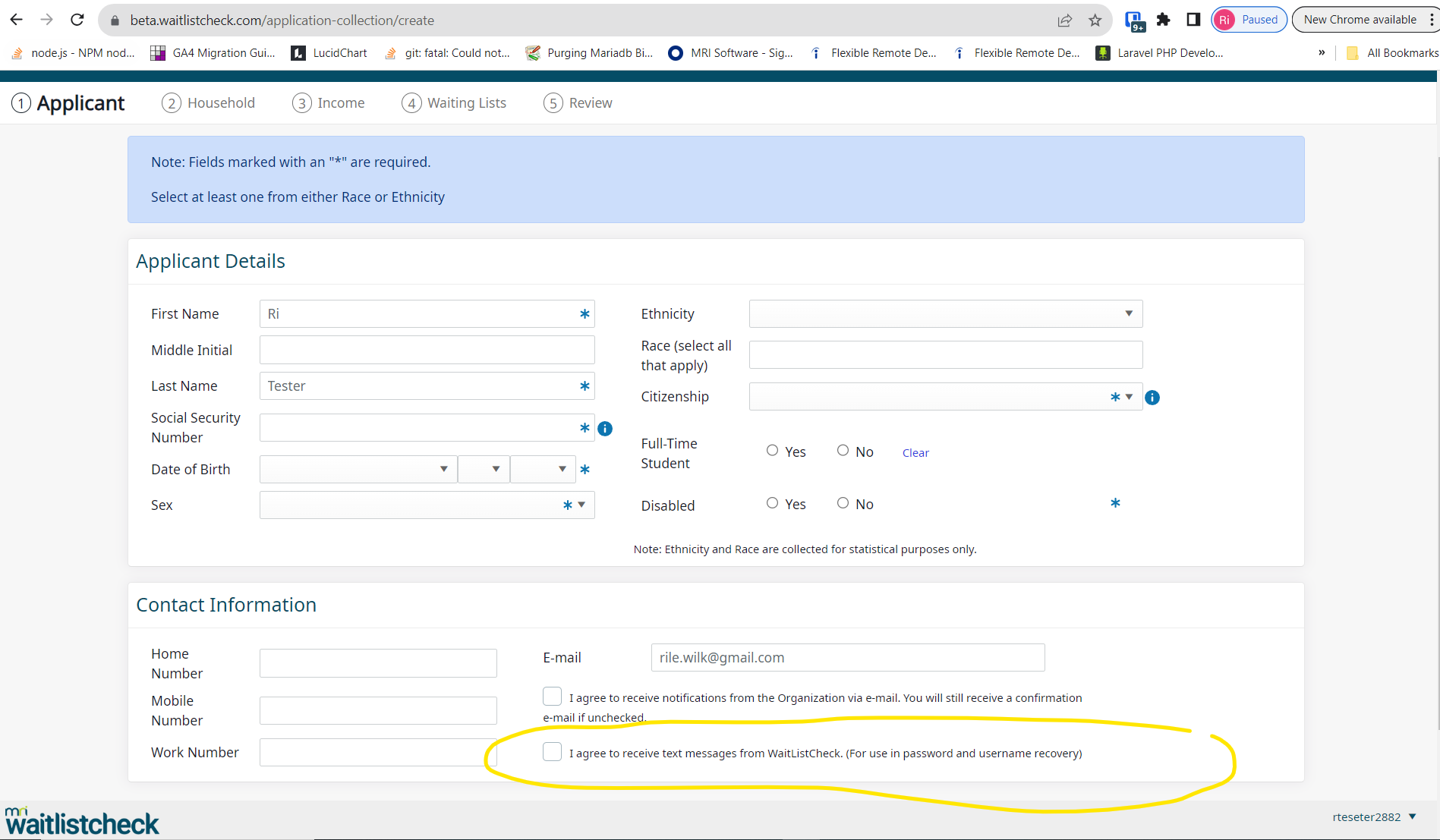This screenshot has width=1440, height=840.
Task: Open the Citizenship dropdown
Action: 945,397
